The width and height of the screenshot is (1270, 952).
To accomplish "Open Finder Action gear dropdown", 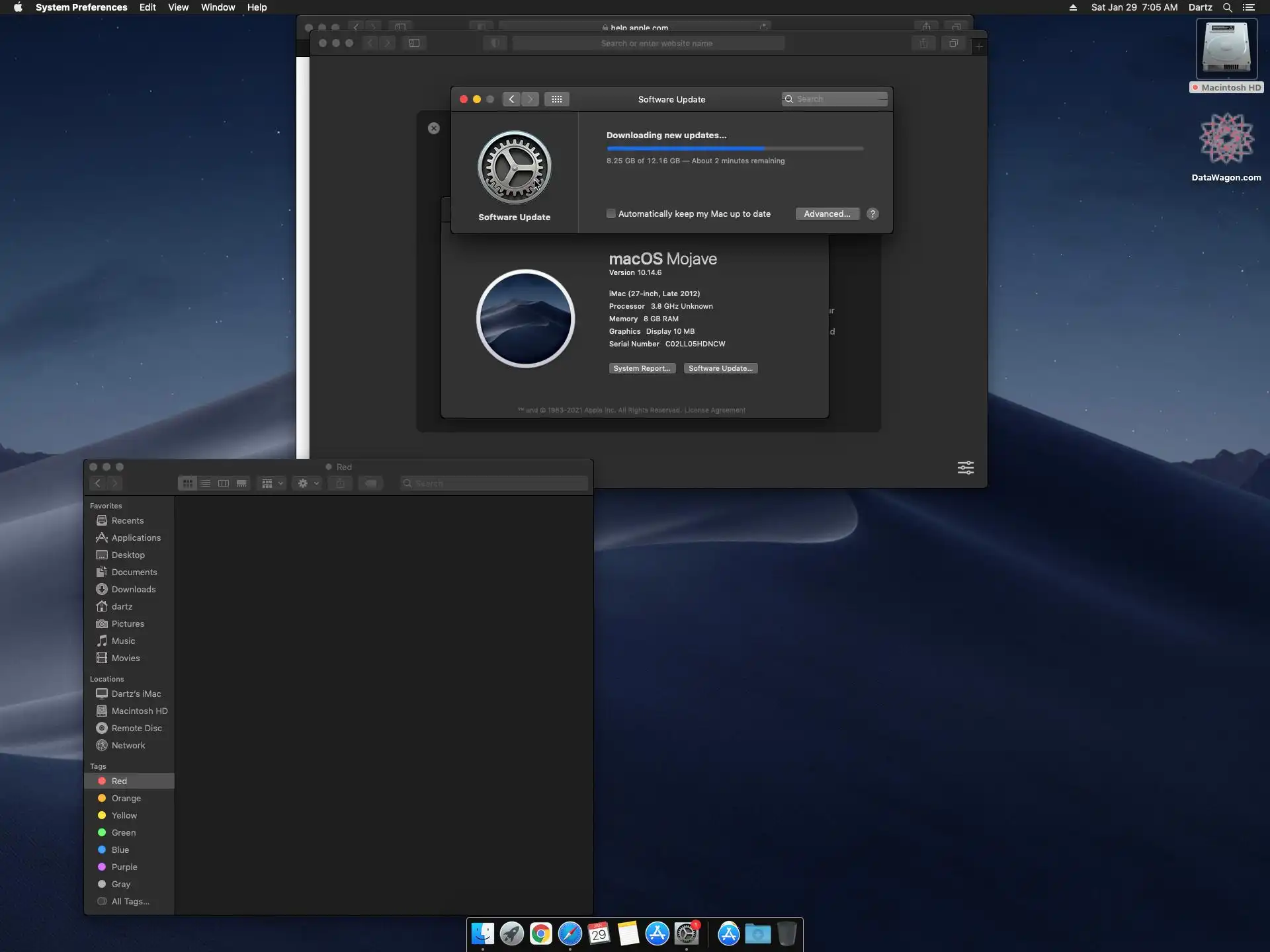I will coord(308,483).
